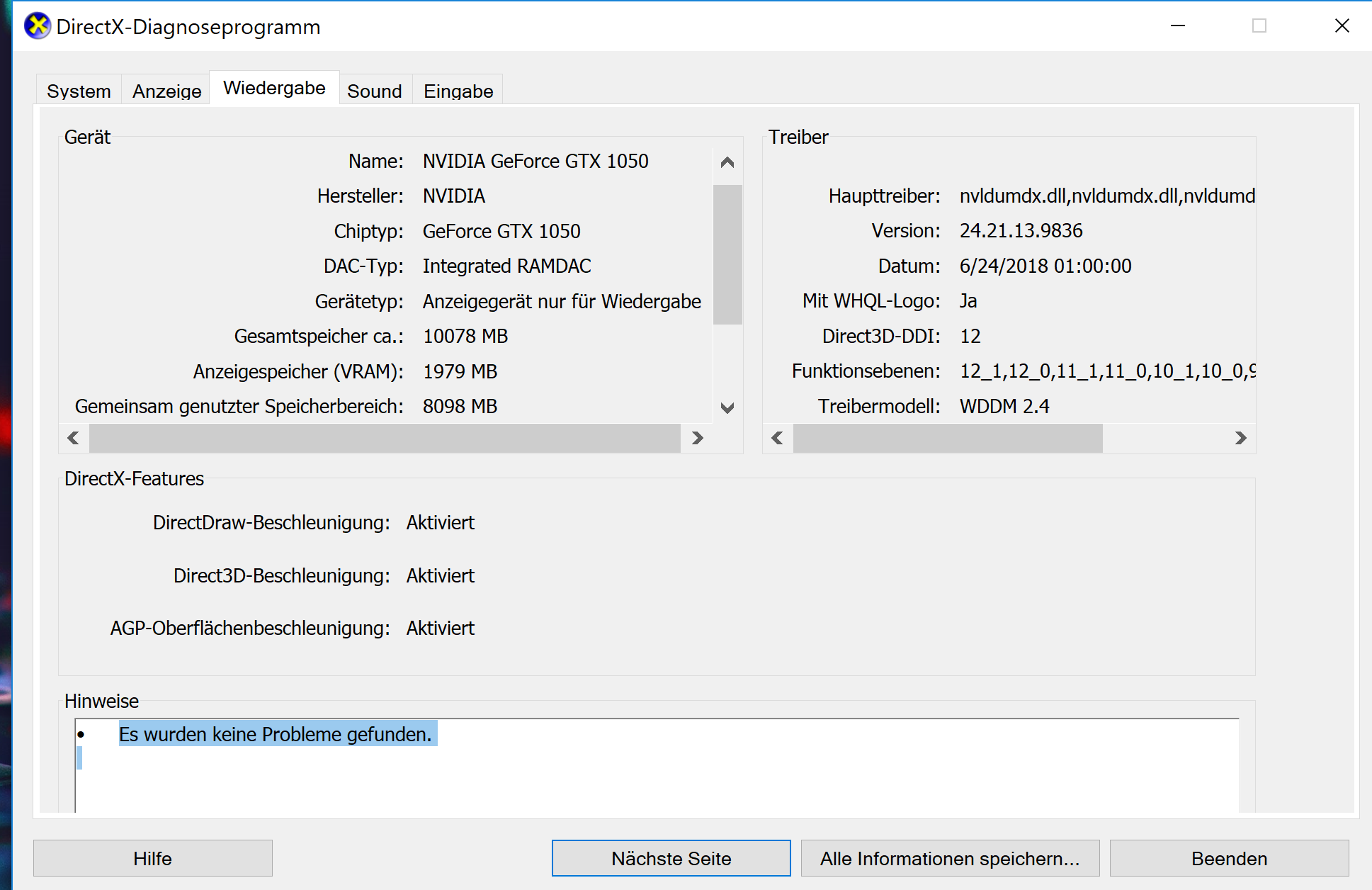This screenshot has width=1372, height=890.
Task: Click left scroll arrow in Treiber panel
Action: (777, 438)
